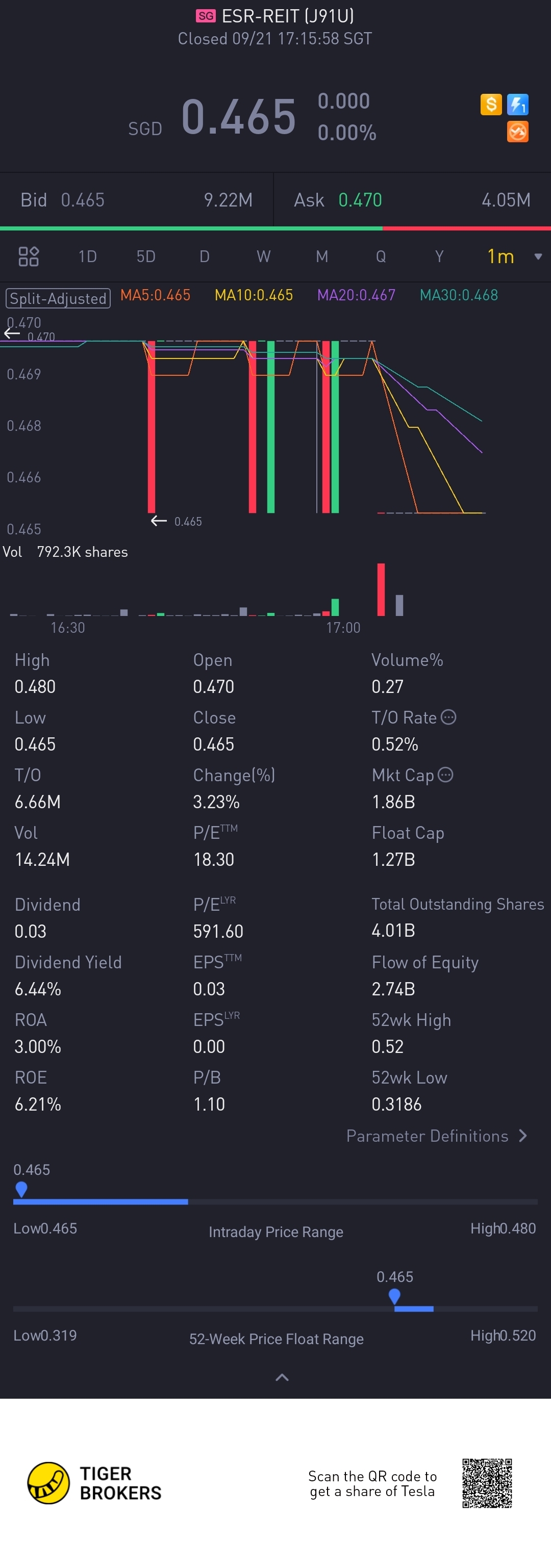The image size is (551, 1568).
Task: Switch to the 5D chart tab
Action: pos(145,256)
